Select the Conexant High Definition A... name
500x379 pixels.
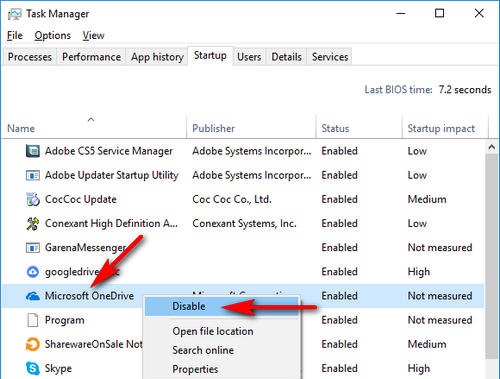pos(111,224)
